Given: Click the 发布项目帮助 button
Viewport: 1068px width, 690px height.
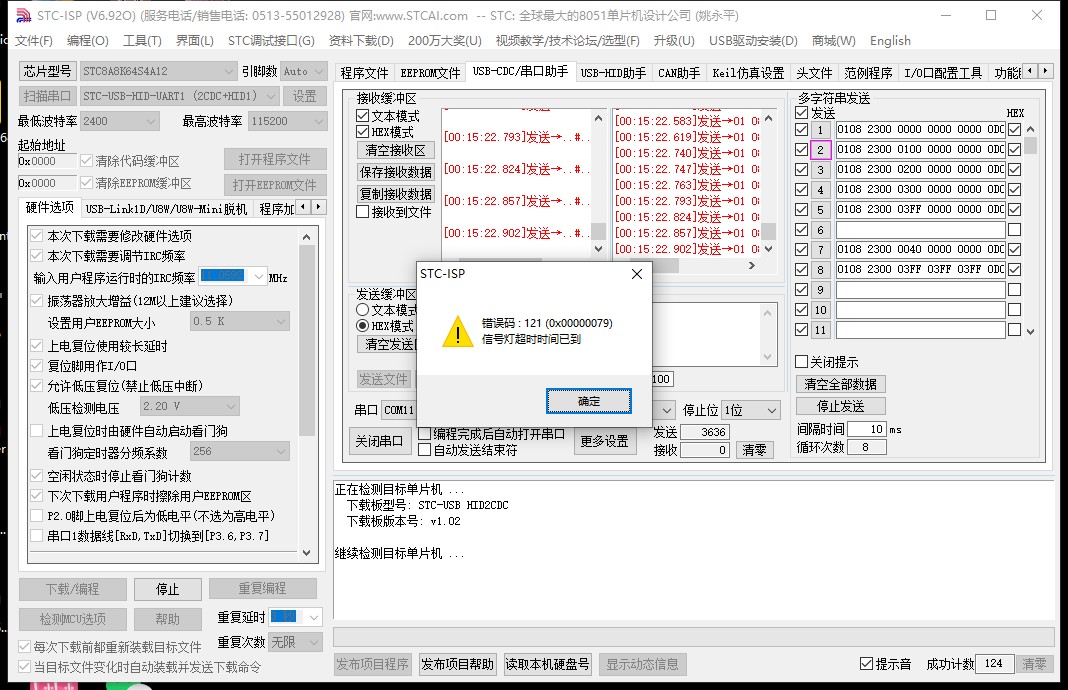Looking at the screenshot, I should click(457, 664).
